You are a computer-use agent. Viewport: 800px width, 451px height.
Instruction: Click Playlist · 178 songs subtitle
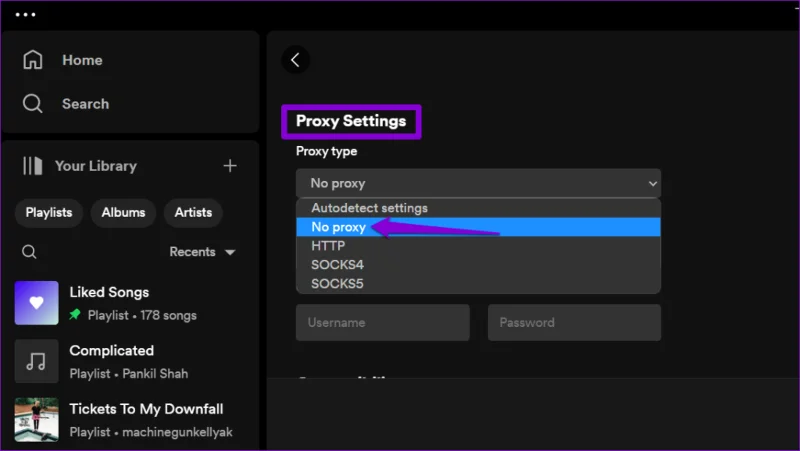[x=142, y=315]
